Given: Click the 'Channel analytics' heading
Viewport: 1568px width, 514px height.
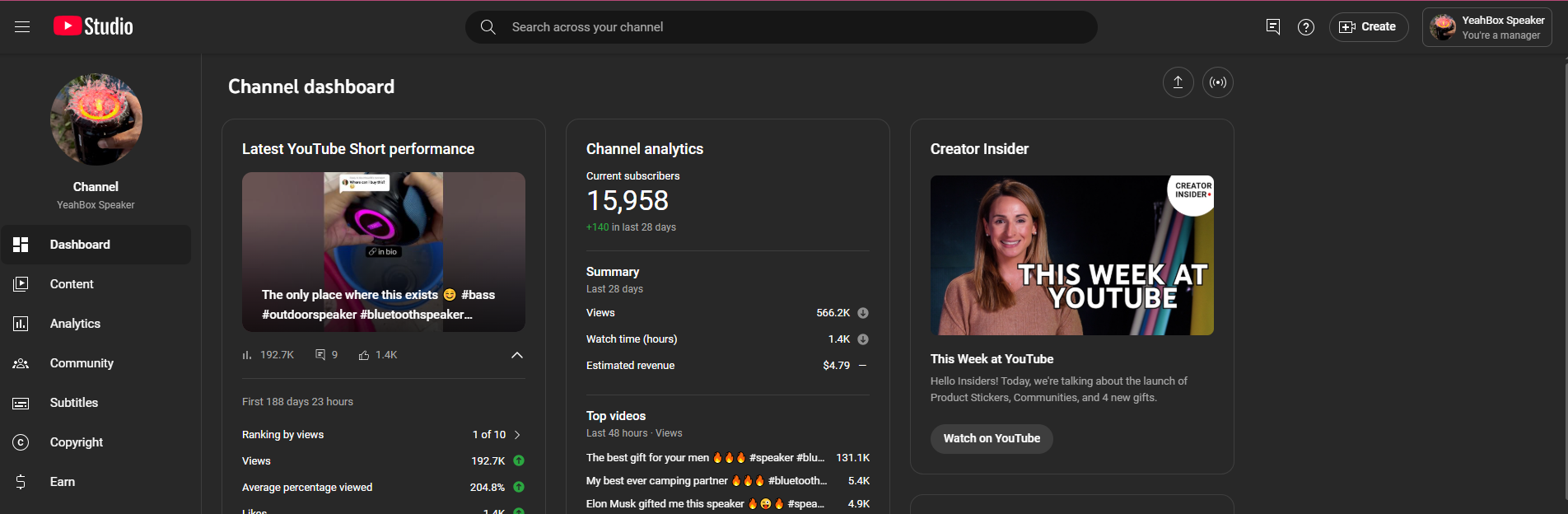Looking at the screenshot, I should tap(645, 149).
